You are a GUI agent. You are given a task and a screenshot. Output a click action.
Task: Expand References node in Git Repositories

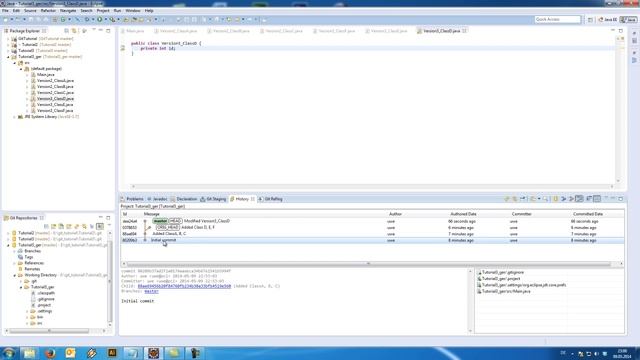14,263
